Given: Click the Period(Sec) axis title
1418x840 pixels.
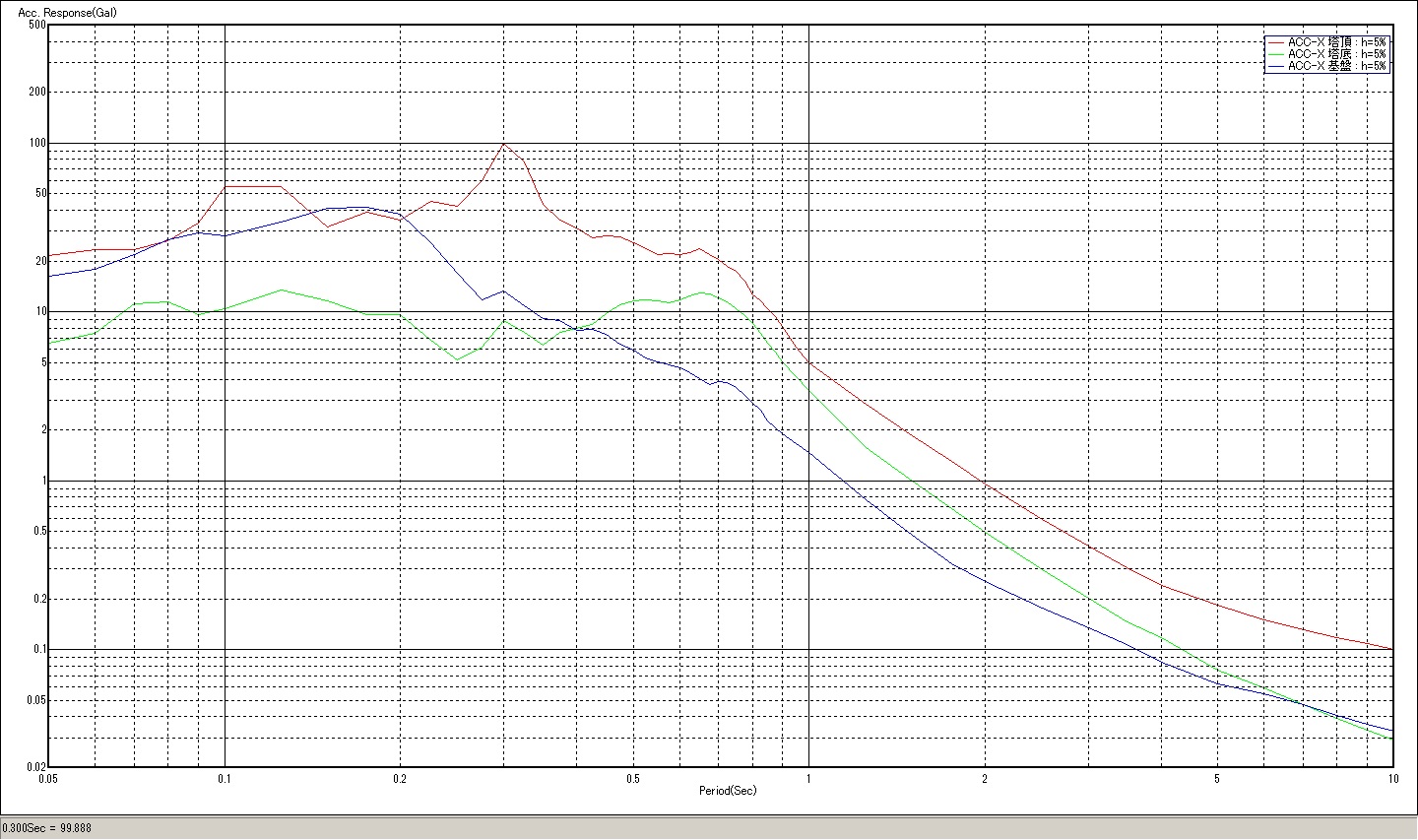Looking at the screenshot, I should click(x=728, y=791).
